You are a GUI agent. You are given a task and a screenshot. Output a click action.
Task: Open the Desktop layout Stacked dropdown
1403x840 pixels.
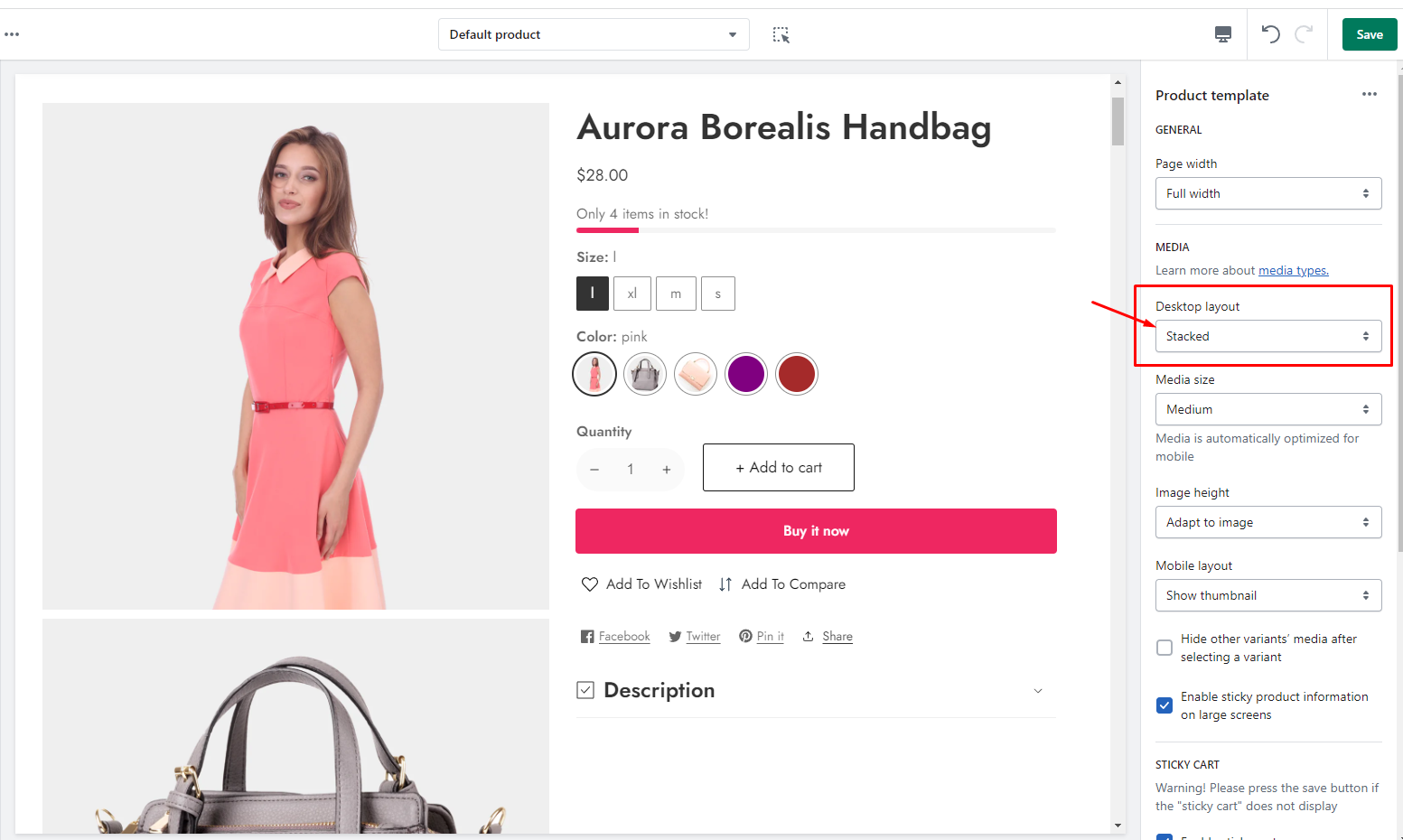click(x=1267, y=336)
